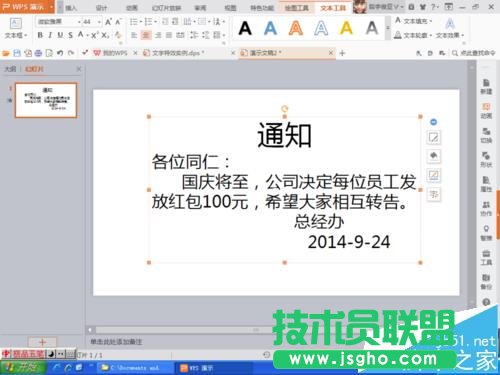The height and width of the screenshot is (375, 500).
Task: Apply the blue WordArt text style
Action: click(270, 28)
